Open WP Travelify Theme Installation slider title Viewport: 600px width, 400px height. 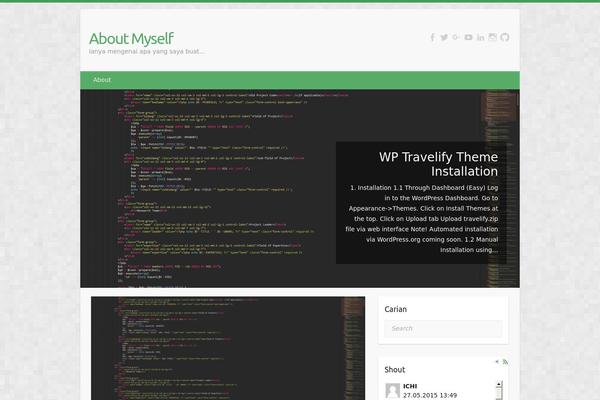click(x=439, y=164)
